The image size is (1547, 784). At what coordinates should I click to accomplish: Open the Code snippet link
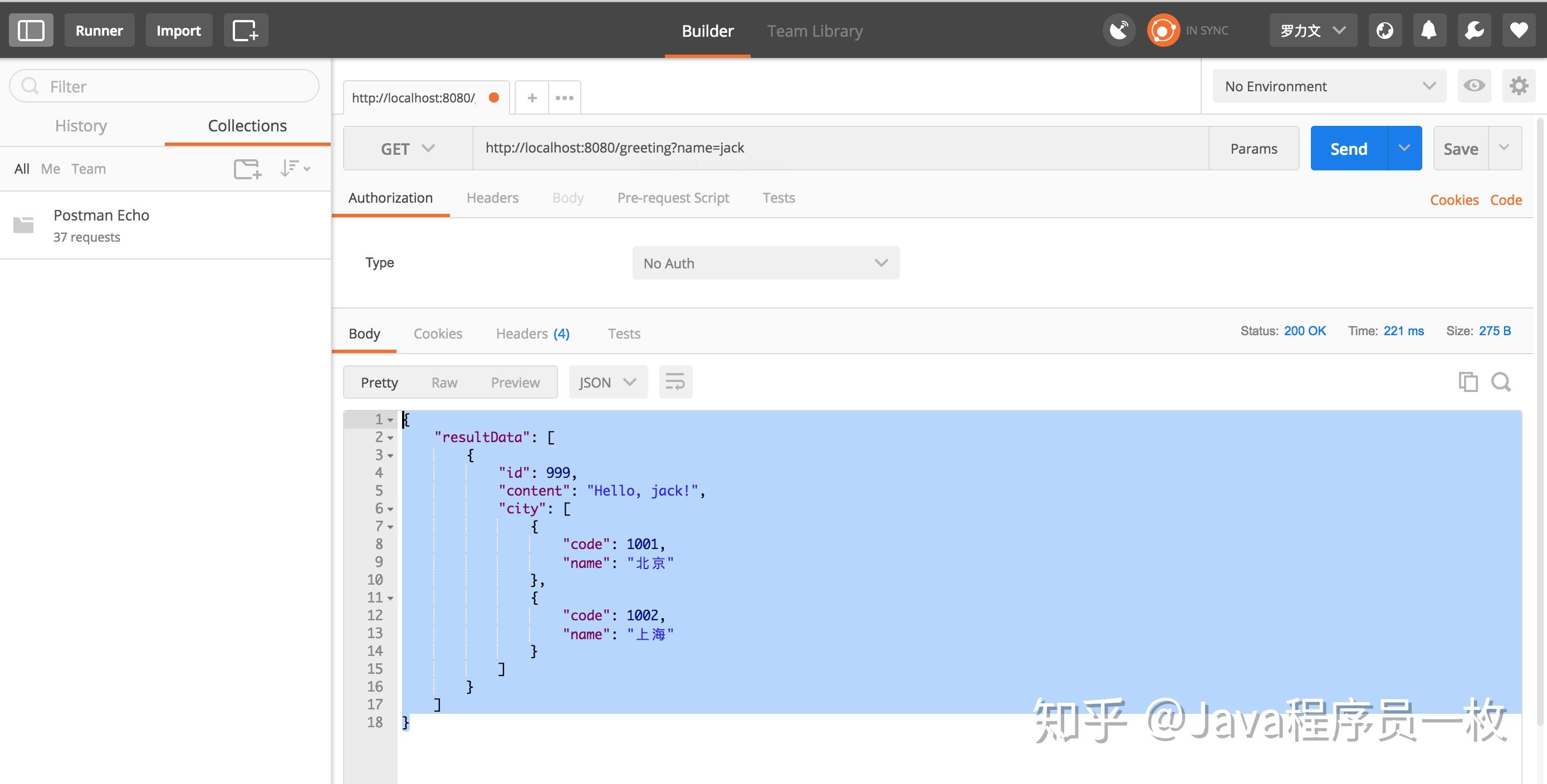1506,200
